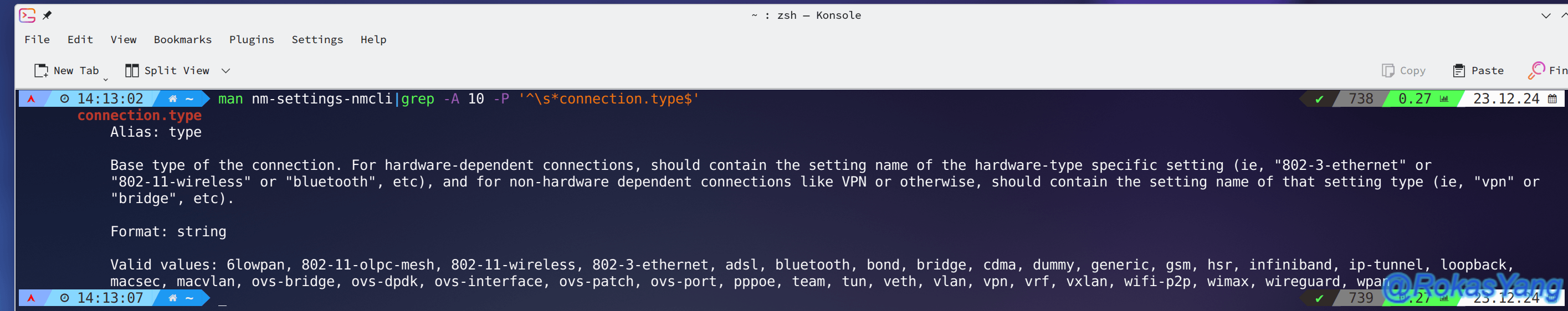Expand the New Tab dropdown arrow
The width and height of the screenshot is (1568, 311).
click(x=105, y=79)
